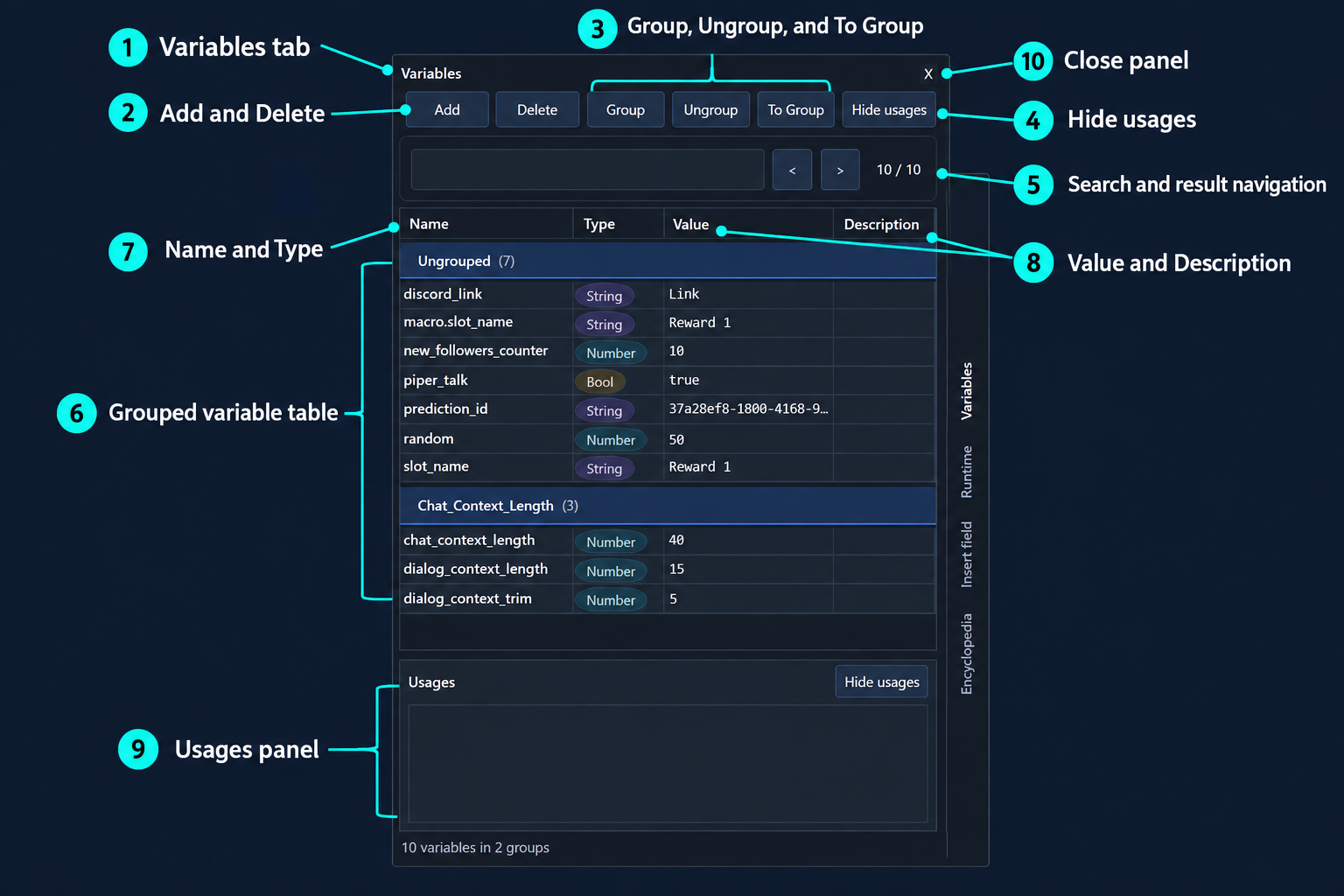Click the value true of piper_talk

[684, 380]
